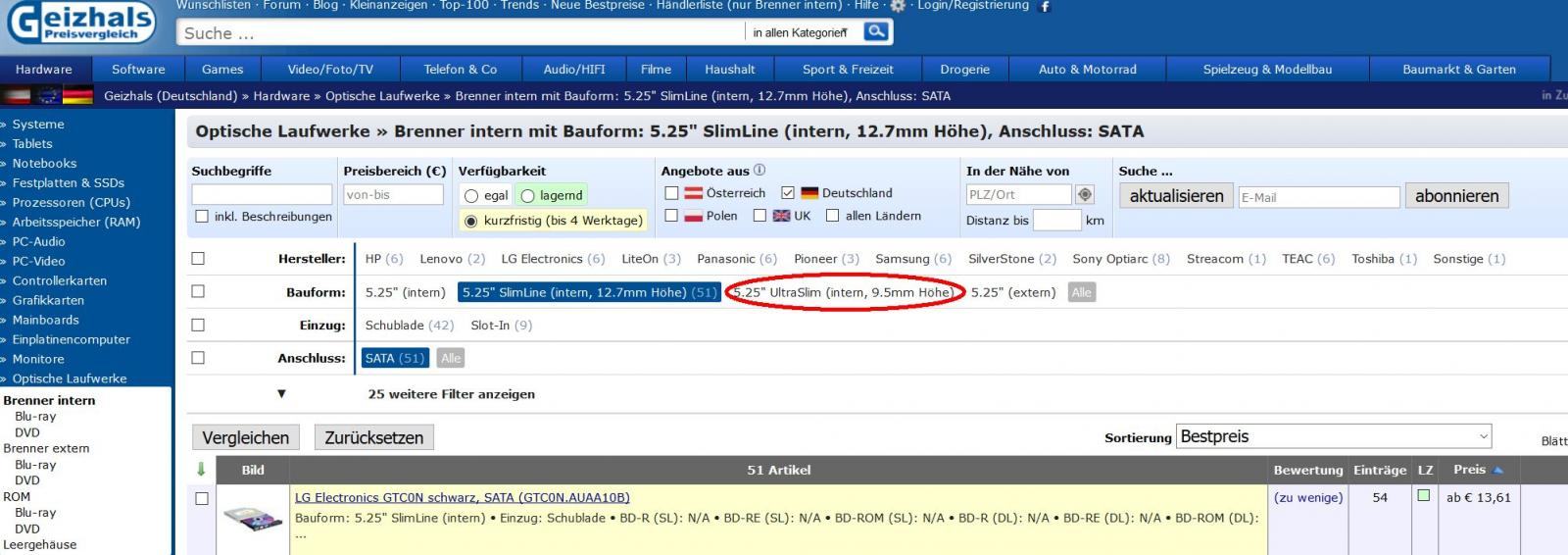Open Optische Laufwerke breadcrumb link
Viewport: 1568px width, 555px height.
[x=382, y=96]
